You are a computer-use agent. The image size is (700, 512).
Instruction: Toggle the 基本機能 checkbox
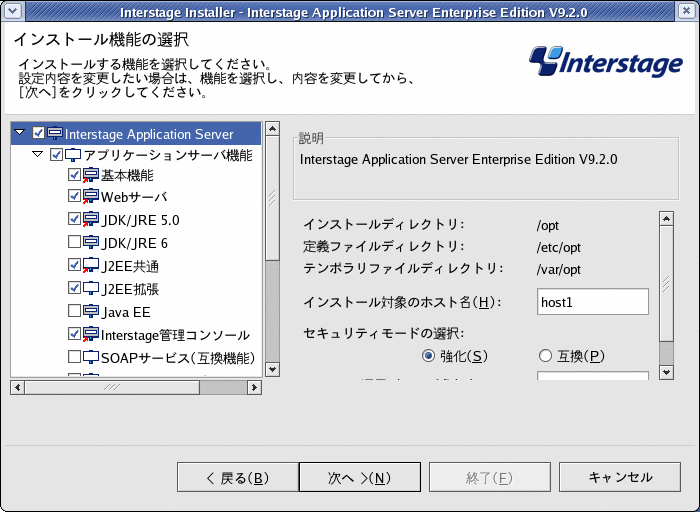click(x=74, y=175)
